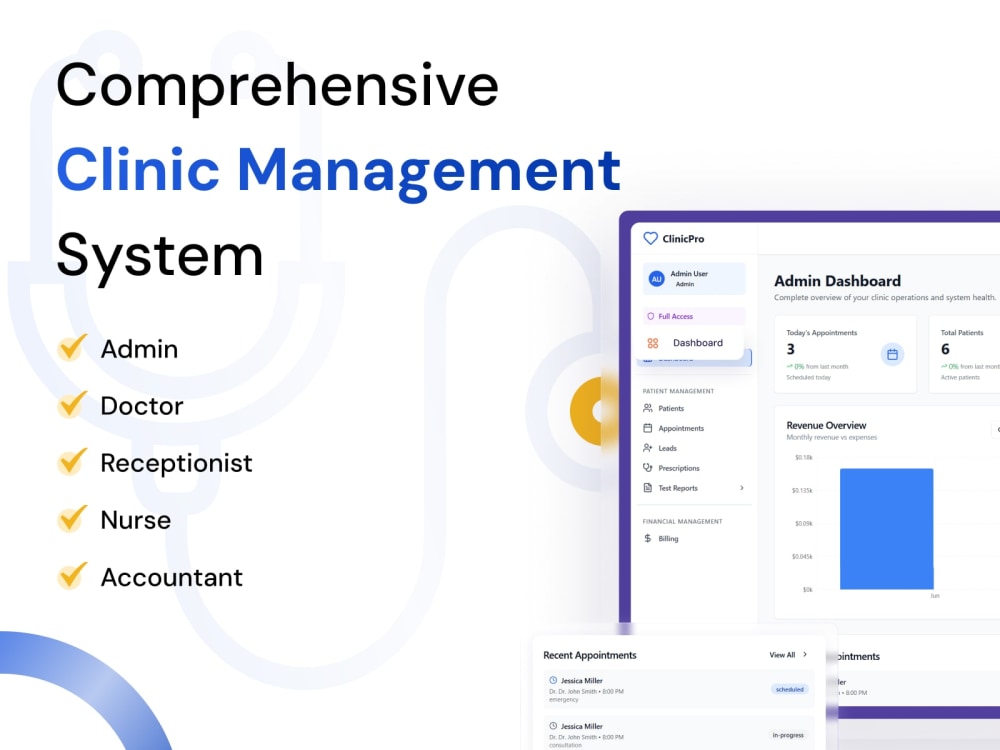The height and width of the screenshot is (750, 1000).
Task: Open the Patients menu item
Action: (694, 408)
